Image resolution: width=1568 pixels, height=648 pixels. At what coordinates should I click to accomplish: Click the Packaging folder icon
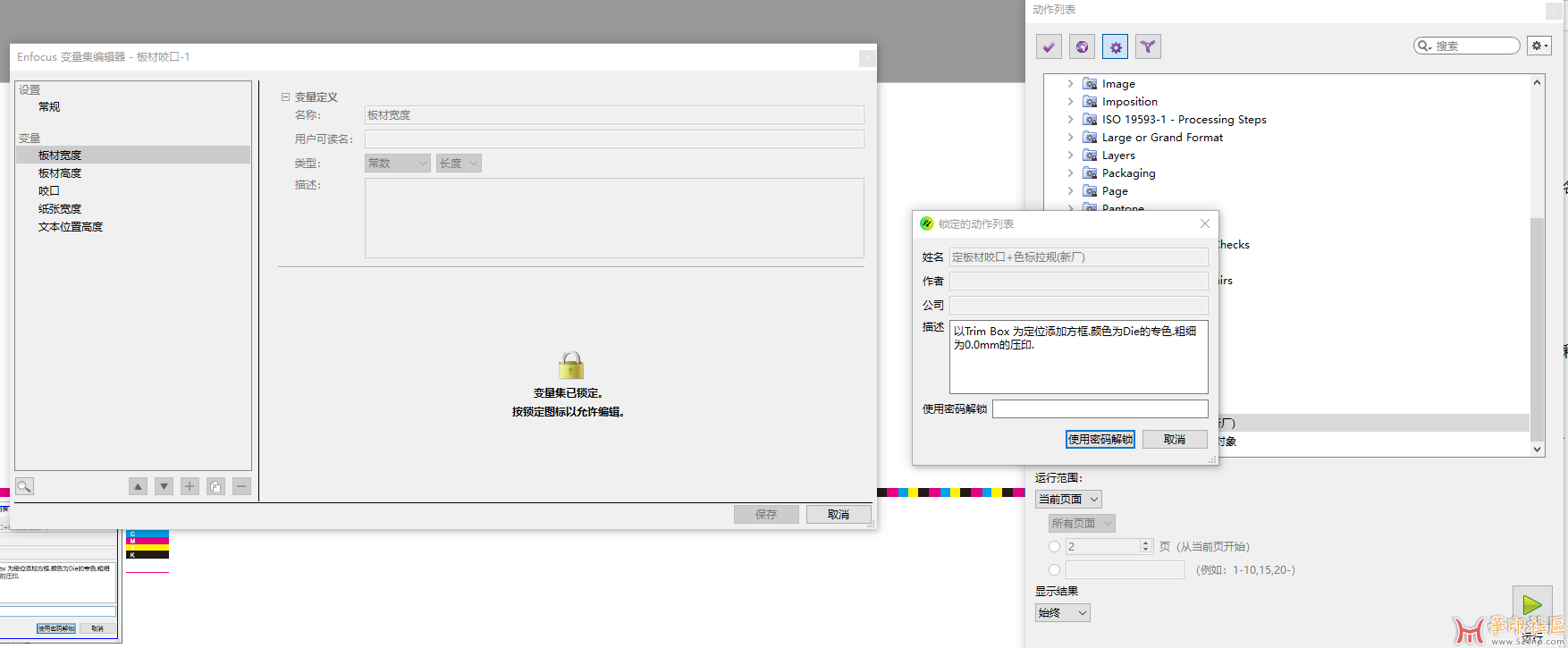(x=1090, y=173)
